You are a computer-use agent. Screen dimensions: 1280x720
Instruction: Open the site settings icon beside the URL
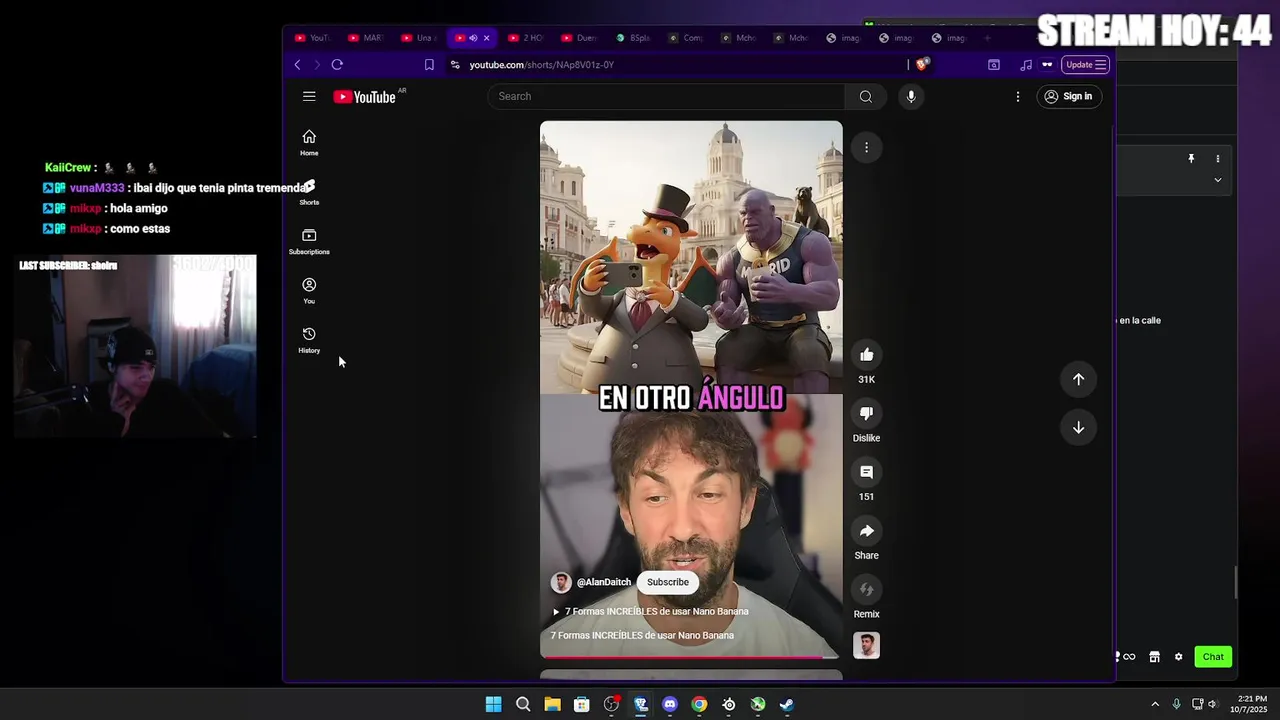tap(455, 65)
